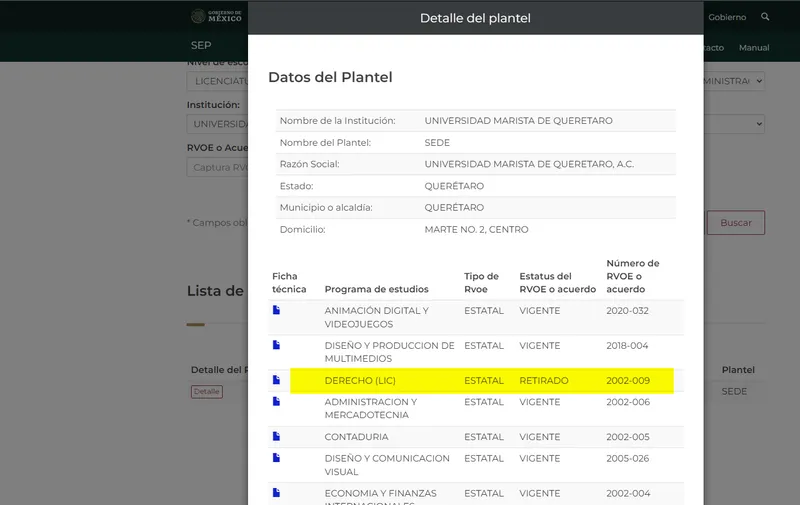Select RVOE number 2002-004

tap(628, 493)
